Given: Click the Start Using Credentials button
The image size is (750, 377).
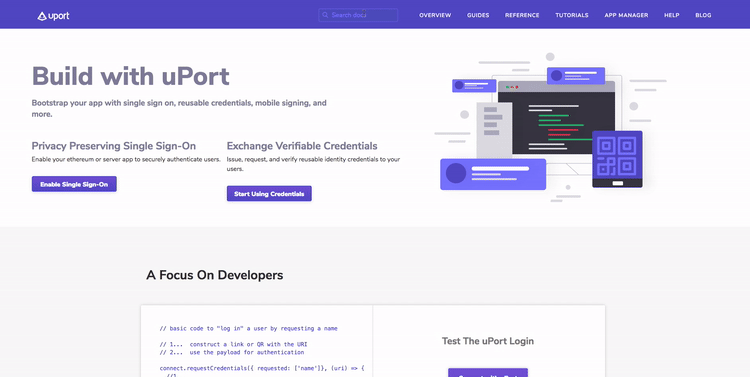Looking at the screenshot, I should 269,194.
